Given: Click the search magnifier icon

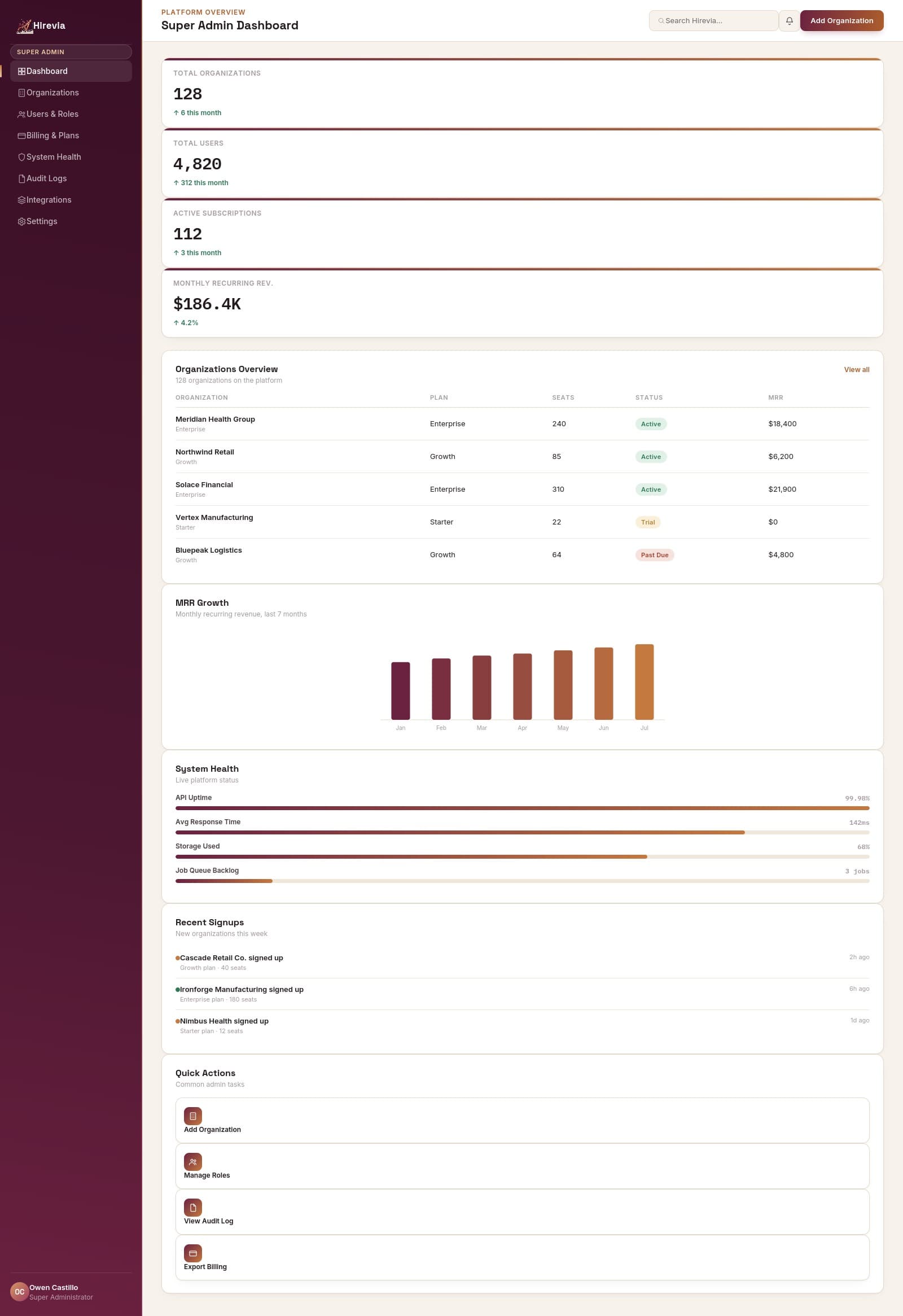Looking at the screenshot, I should point(661,21).
